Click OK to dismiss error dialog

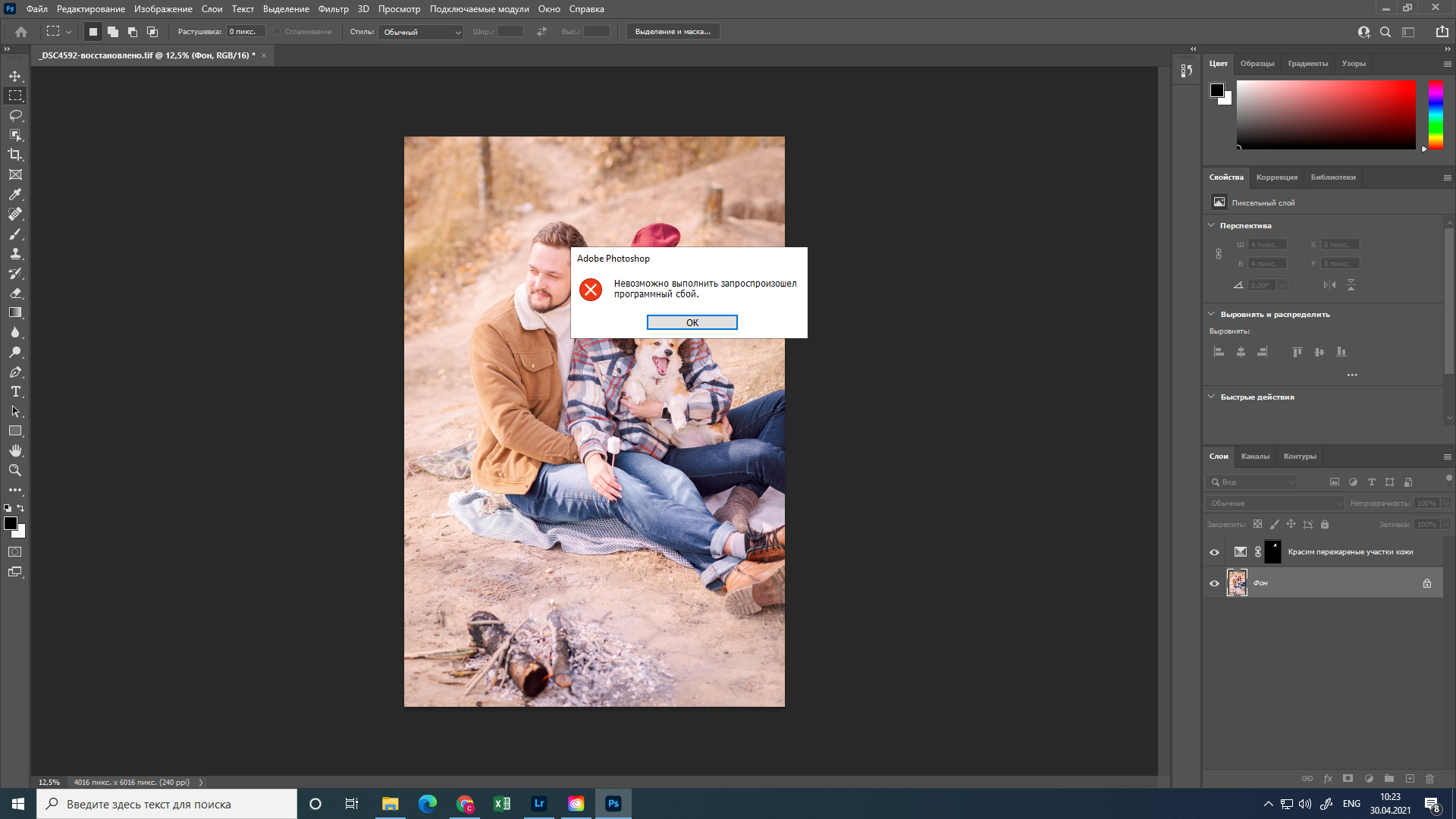692,322
